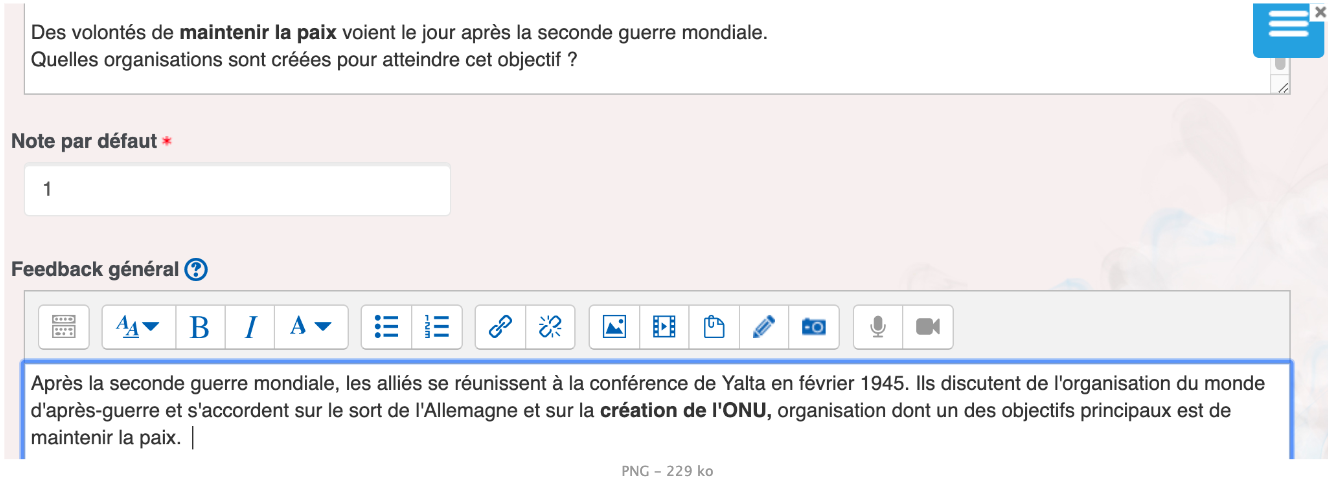This screenshot has width=1328, height=478.
Task: Open the paragraph styles dropdown
Action: [x=138, y=327]
